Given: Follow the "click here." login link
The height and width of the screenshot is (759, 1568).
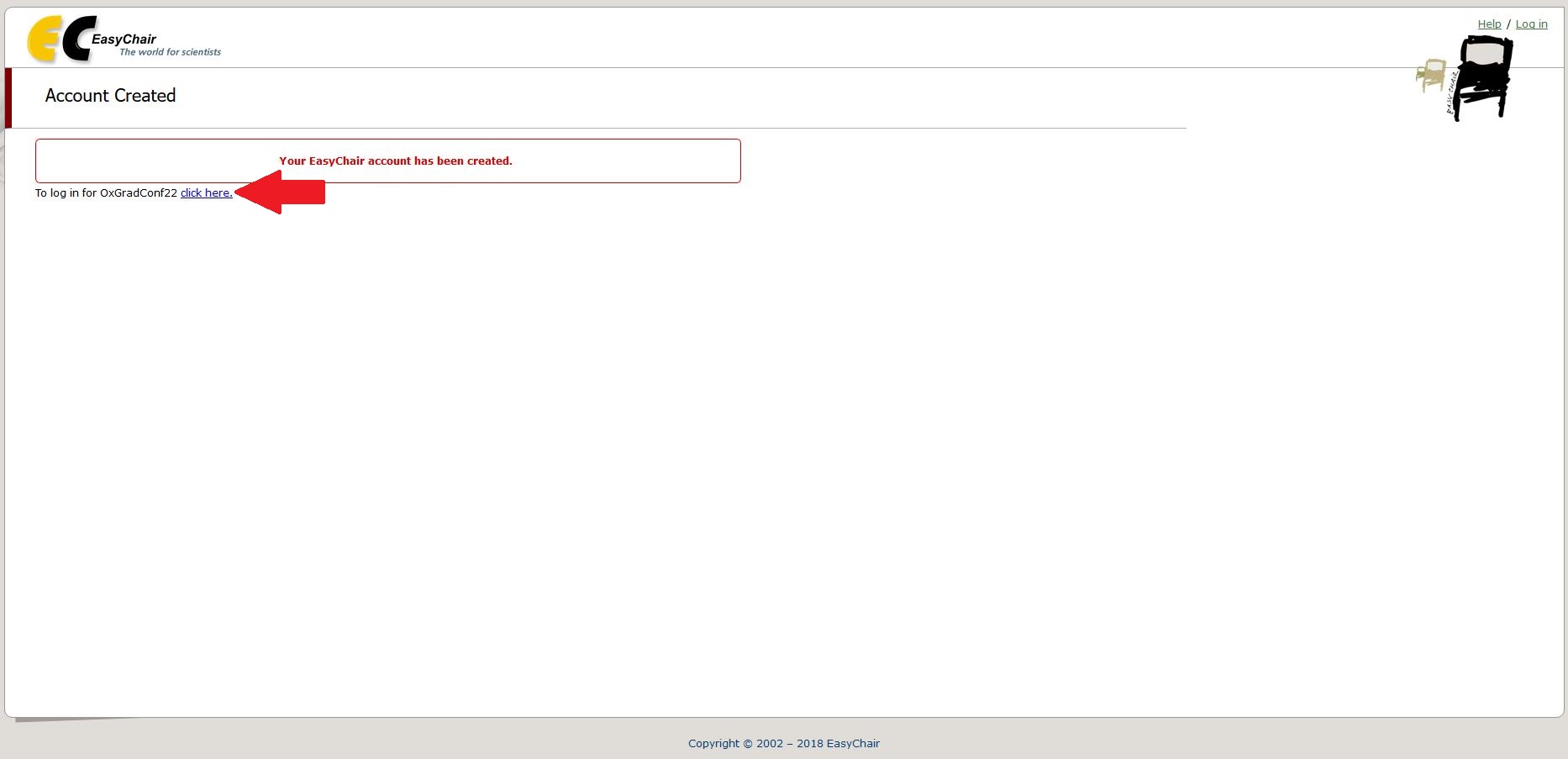Looking at the screenshot, I should pos(206,193).
